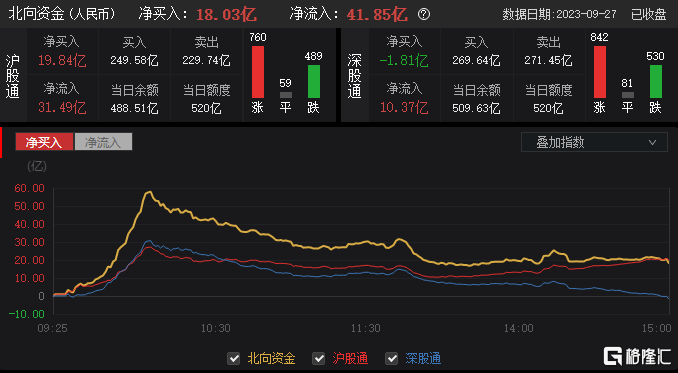Click the 沪股通 gray 平 bar showing 59
Screen dimensions: 678x373
[x=285, y=95]
